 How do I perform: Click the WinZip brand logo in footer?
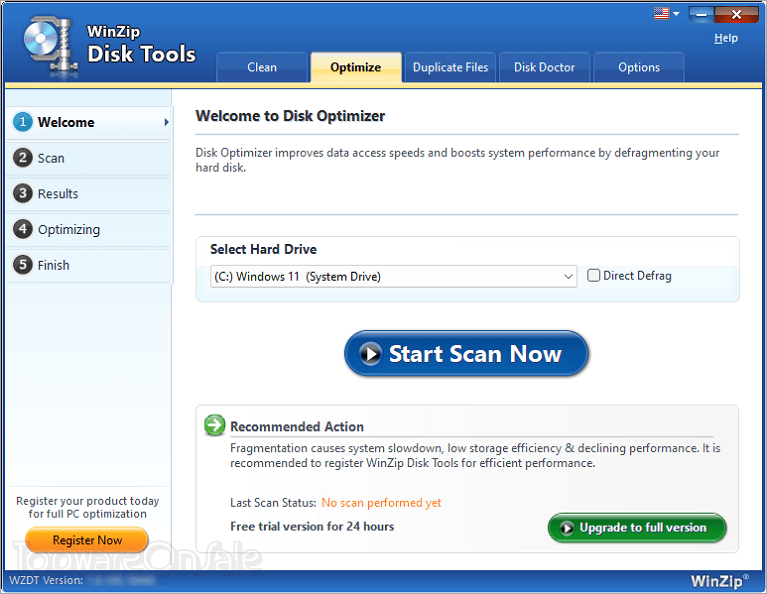click(x=719, y=581)
